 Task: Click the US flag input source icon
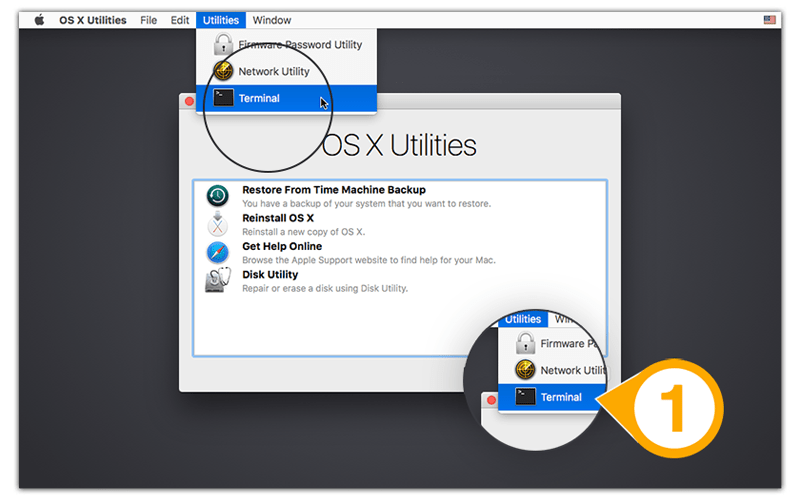(769, 20)
